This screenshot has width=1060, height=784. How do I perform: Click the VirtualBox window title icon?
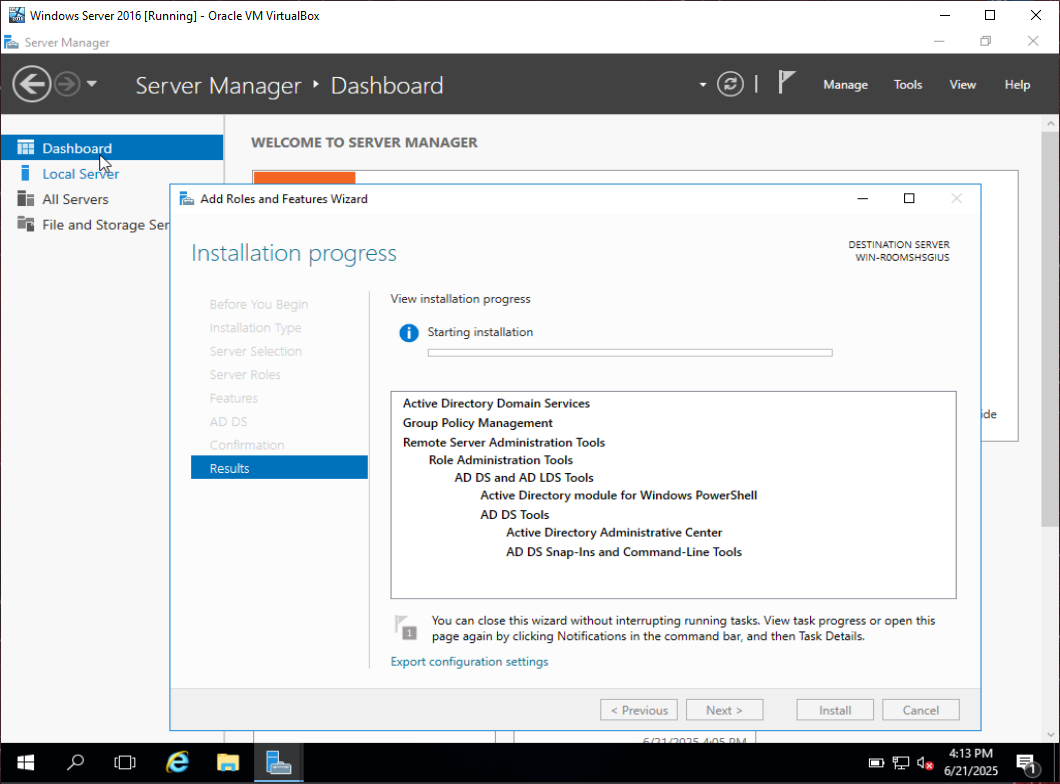17,15
